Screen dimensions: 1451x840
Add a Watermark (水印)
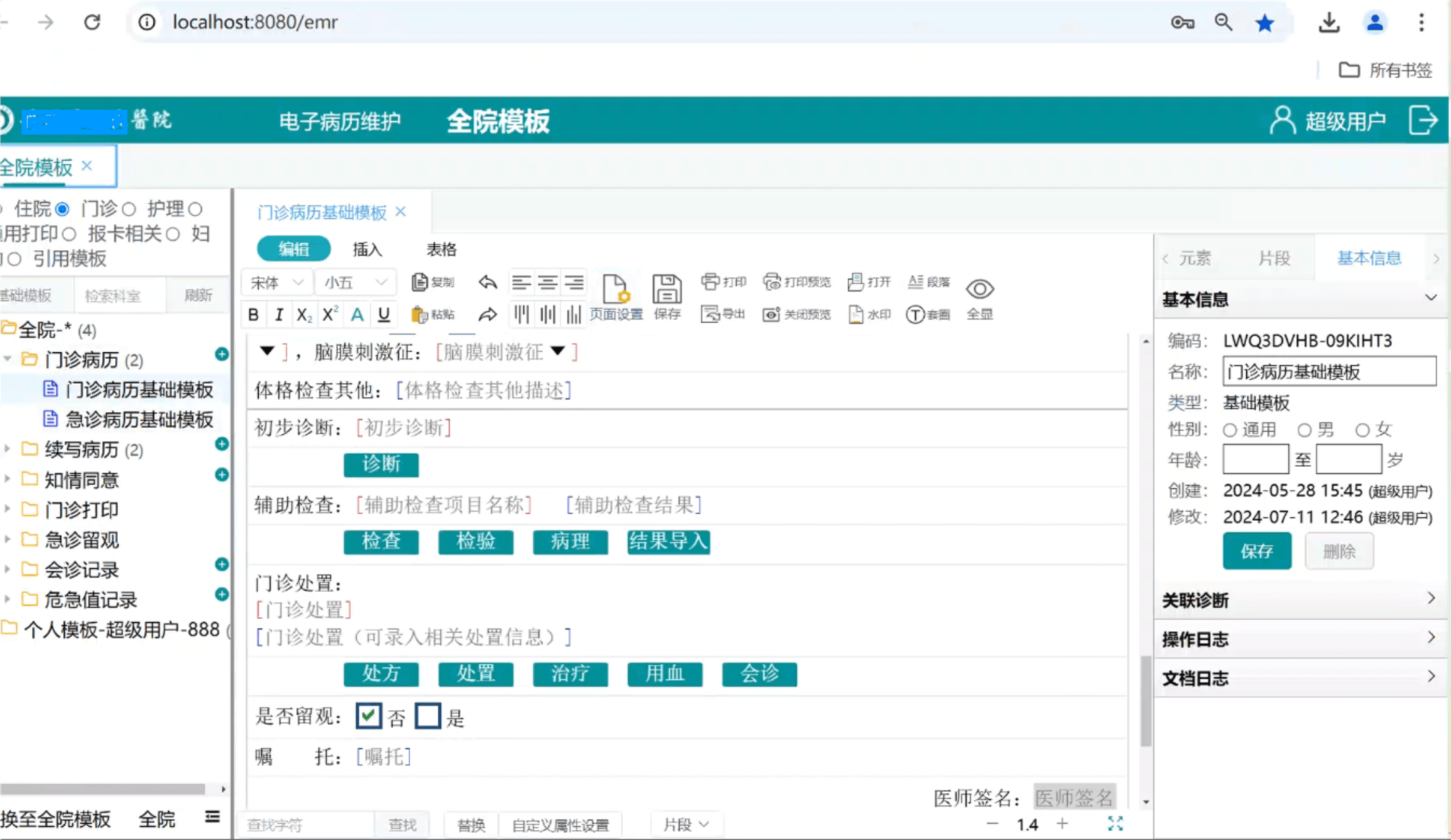869,314
